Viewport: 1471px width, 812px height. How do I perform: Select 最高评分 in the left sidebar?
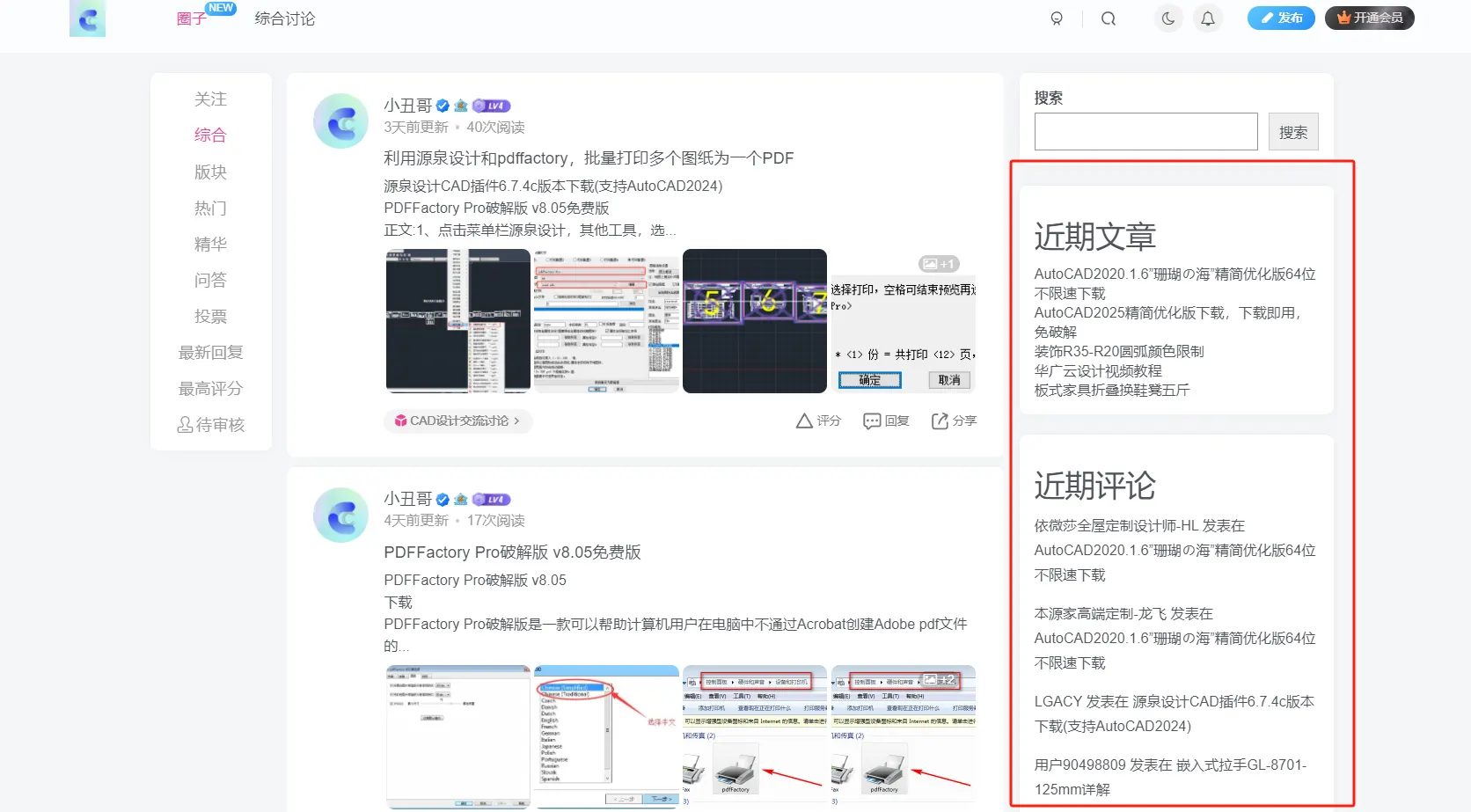[x=210, y=389]
